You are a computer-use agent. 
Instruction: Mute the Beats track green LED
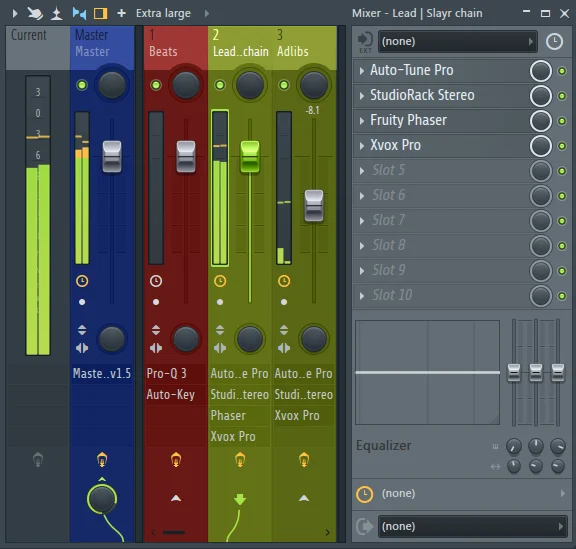(156, 85)
